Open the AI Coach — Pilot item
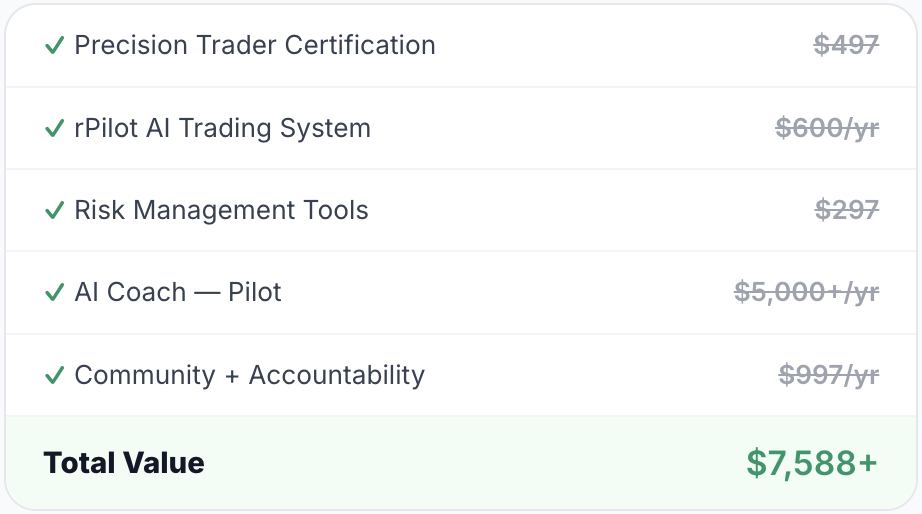The height and width of the screenshot is (514, 922). tap(178, 292)
